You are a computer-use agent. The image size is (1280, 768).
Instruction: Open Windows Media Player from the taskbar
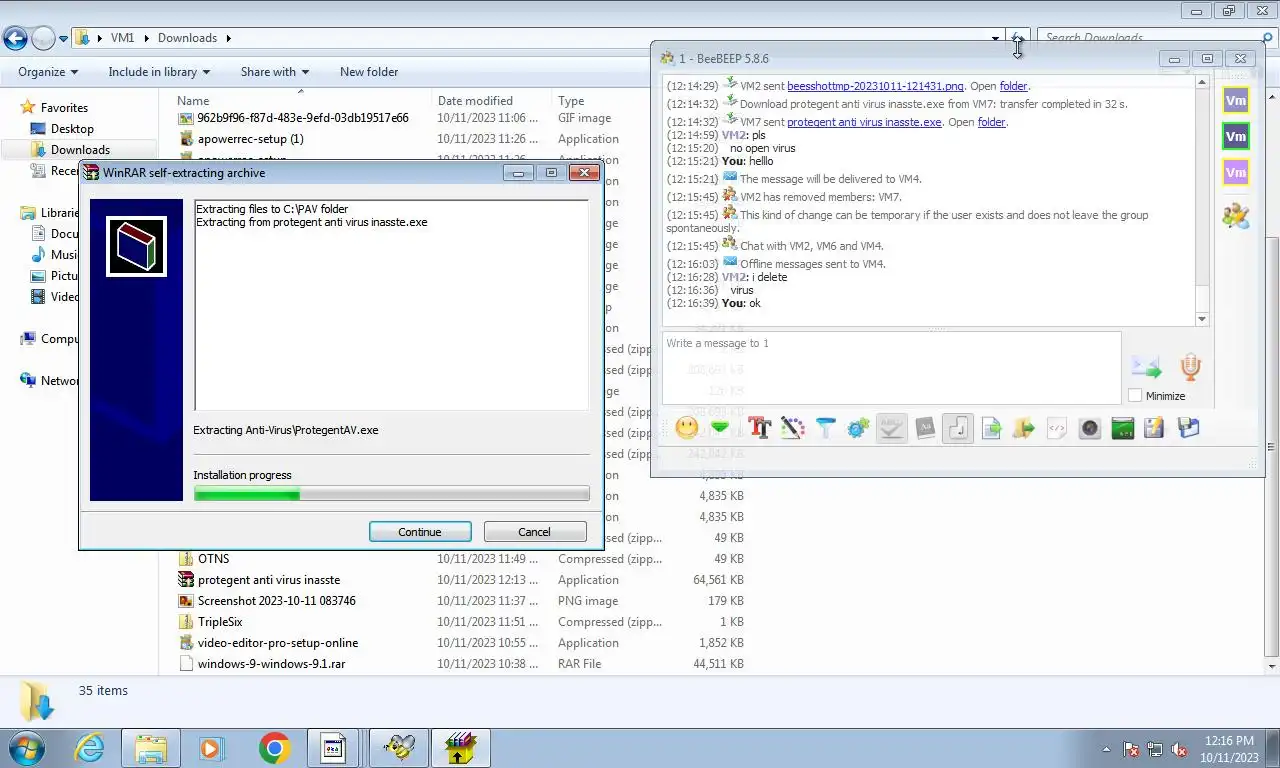(x=211, y=748)
